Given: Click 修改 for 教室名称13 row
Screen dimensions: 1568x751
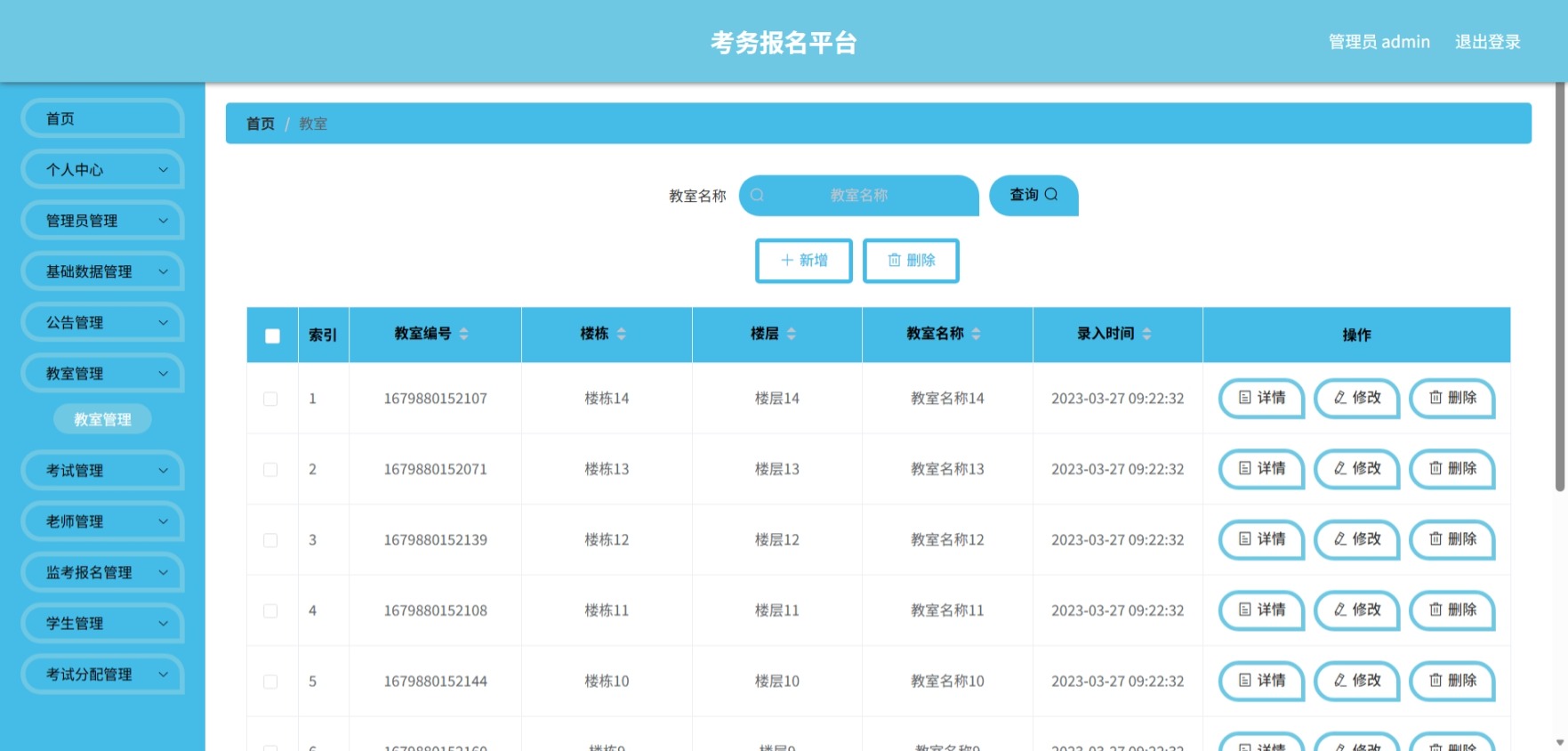Looking at the screenshot, I should coord(1357,469).
